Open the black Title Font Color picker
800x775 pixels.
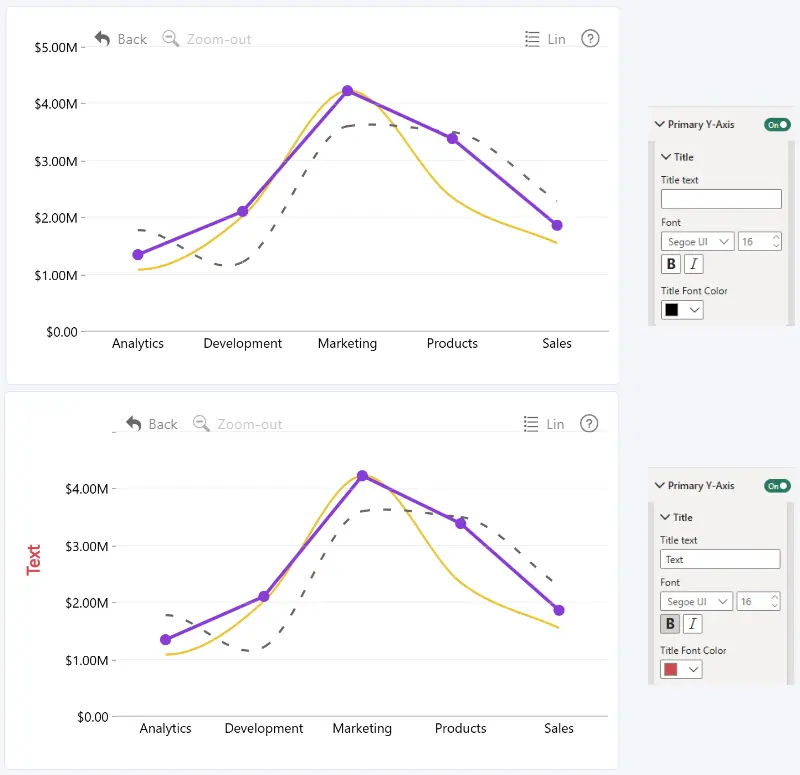[x=682, y=310]
